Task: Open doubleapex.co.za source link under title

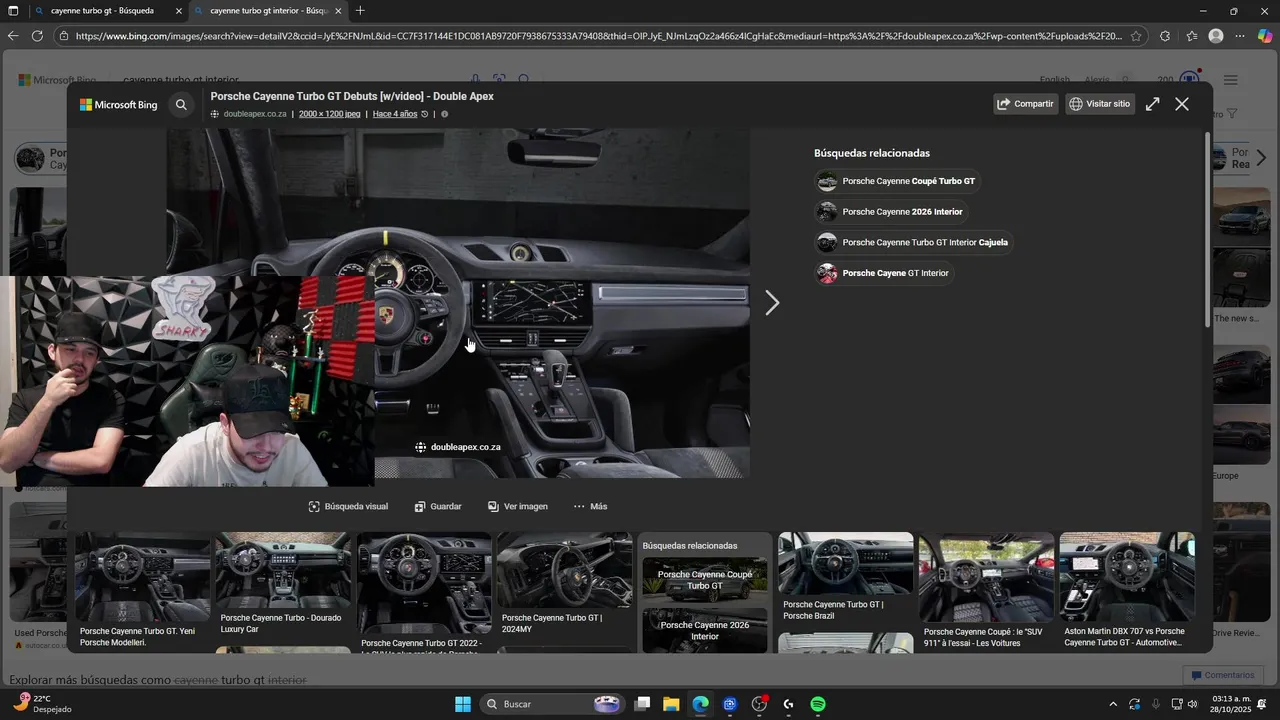Action: pos(255,114)
